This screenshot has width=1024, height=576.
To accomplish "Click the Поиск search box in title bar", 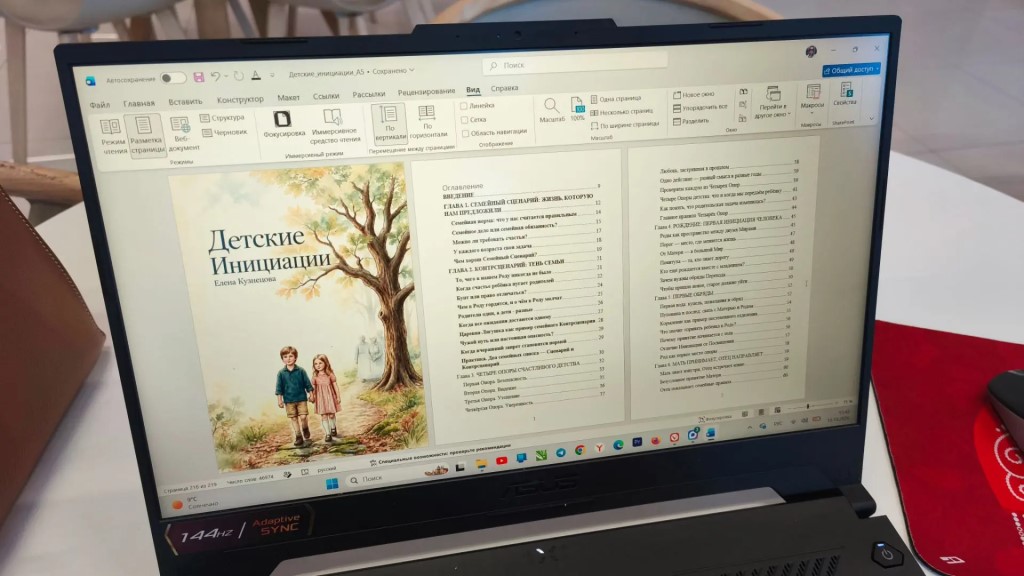I will pos(575,63).
